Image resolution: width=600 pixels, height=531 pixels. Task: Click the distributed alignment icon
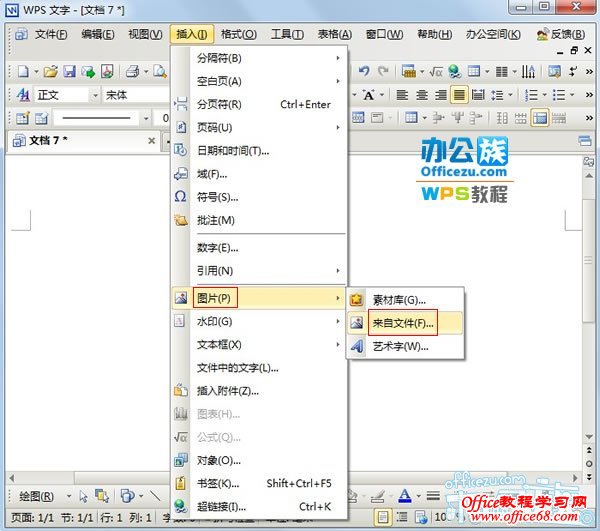click(478, 94)
